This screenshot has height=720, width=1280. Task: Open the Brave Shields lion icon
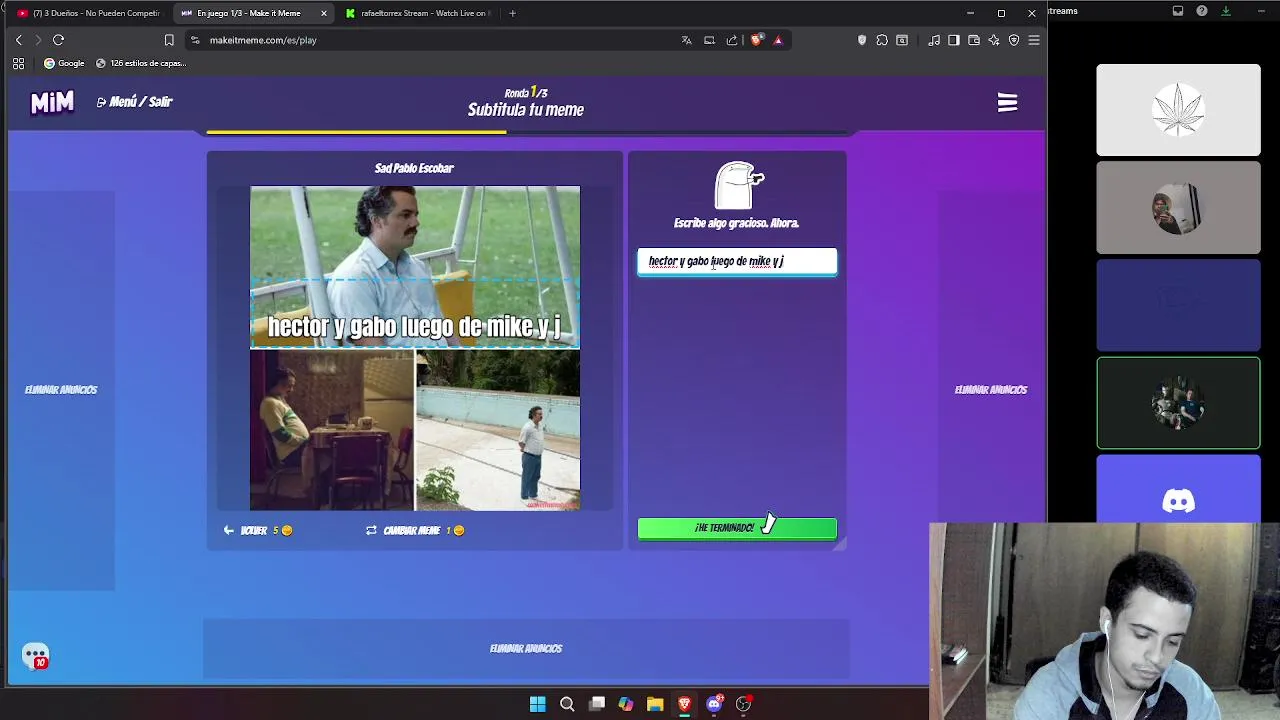(756, 40)
